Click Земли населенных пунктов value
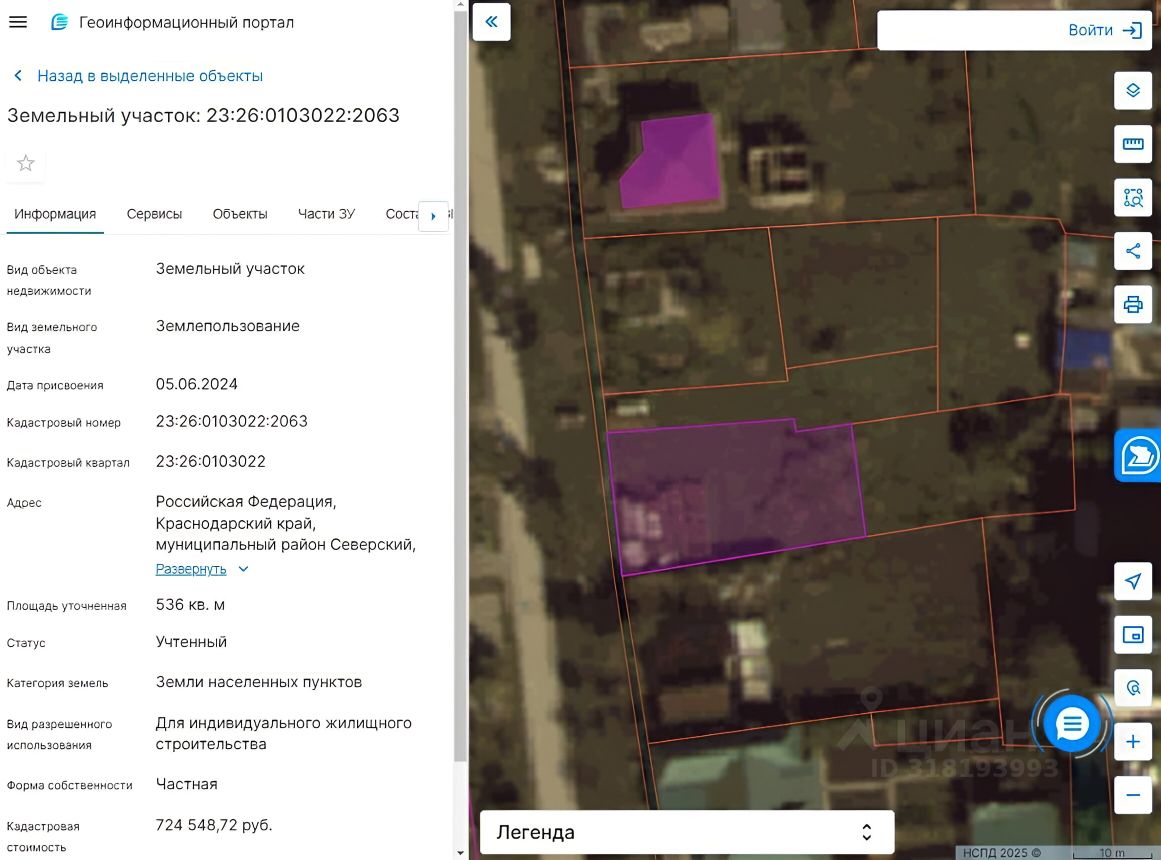Viewport: 1161px width, 860px height. [x=258, y=682]
